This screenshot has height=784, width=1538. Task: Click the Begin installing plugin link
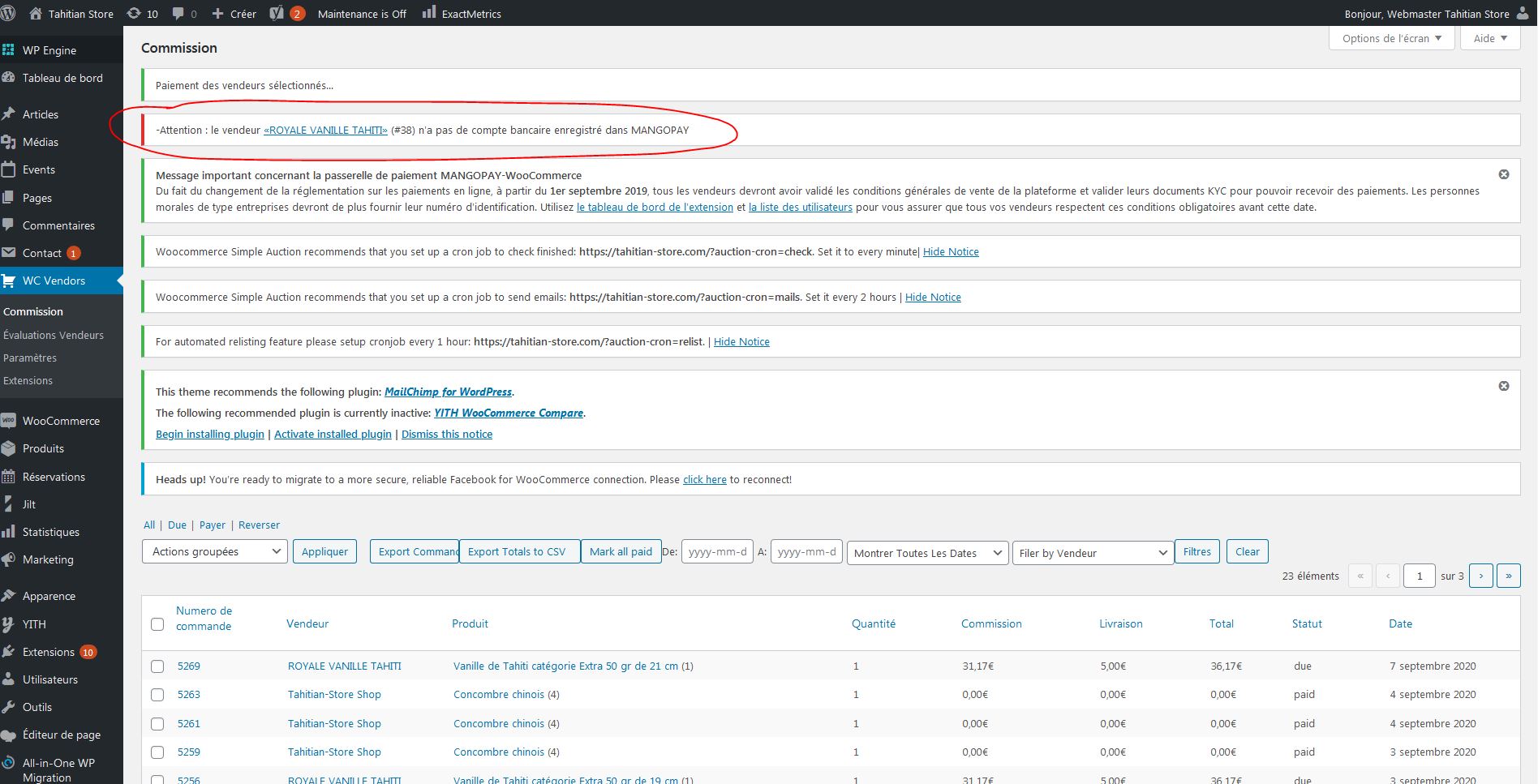[x=210, y=434]
